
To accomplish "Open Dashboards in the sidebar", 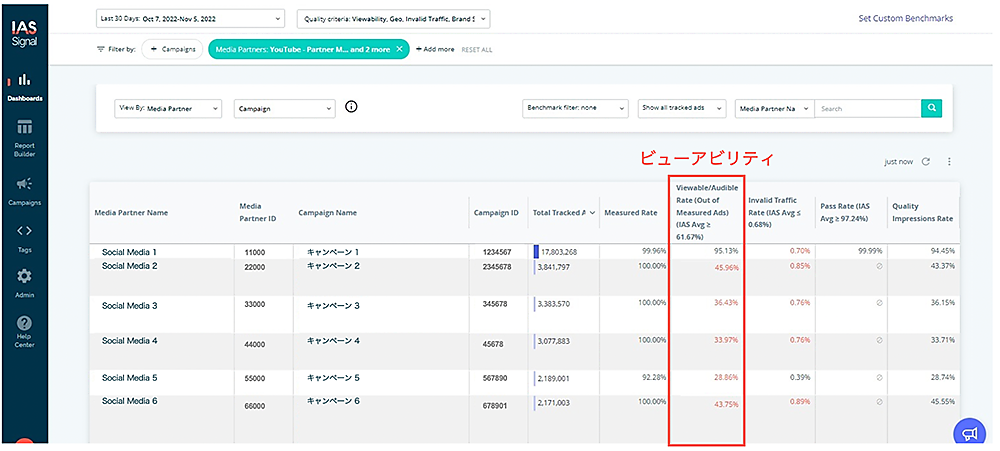I will (x=24, y=86).
